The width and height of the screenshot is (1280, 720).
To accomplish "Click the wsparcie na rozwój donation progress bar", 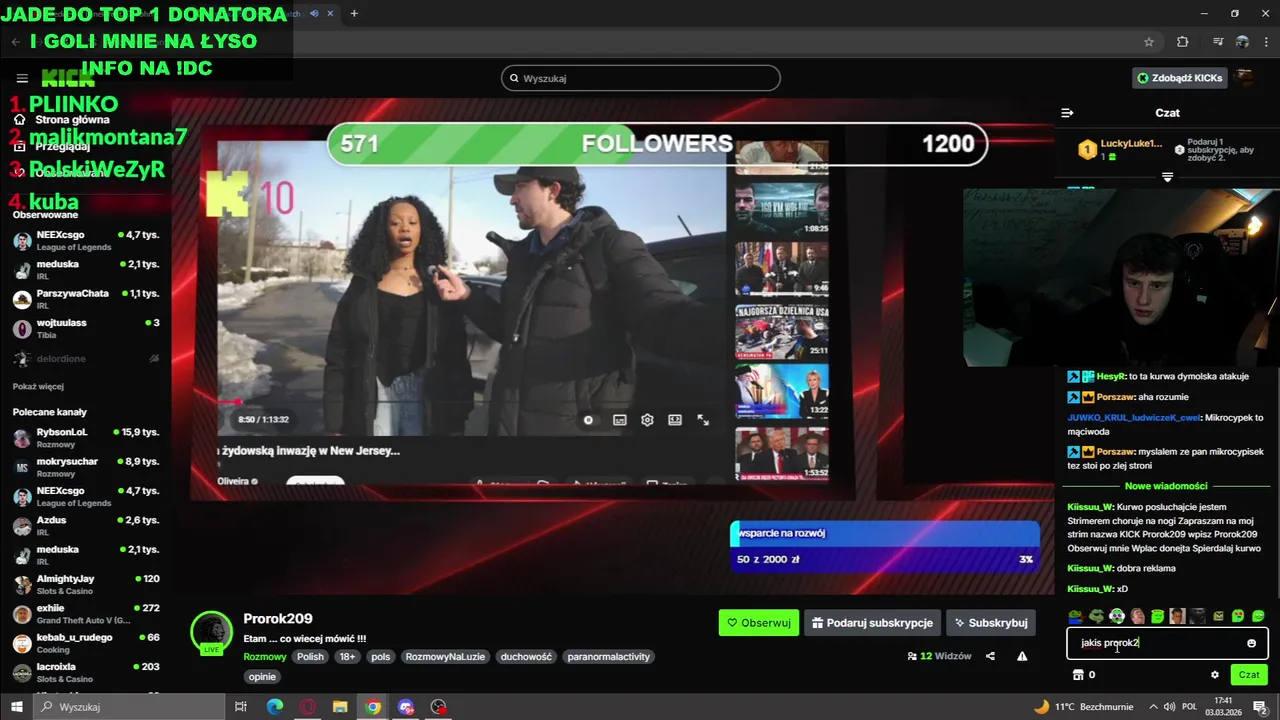I will click(x=885, y=546).
